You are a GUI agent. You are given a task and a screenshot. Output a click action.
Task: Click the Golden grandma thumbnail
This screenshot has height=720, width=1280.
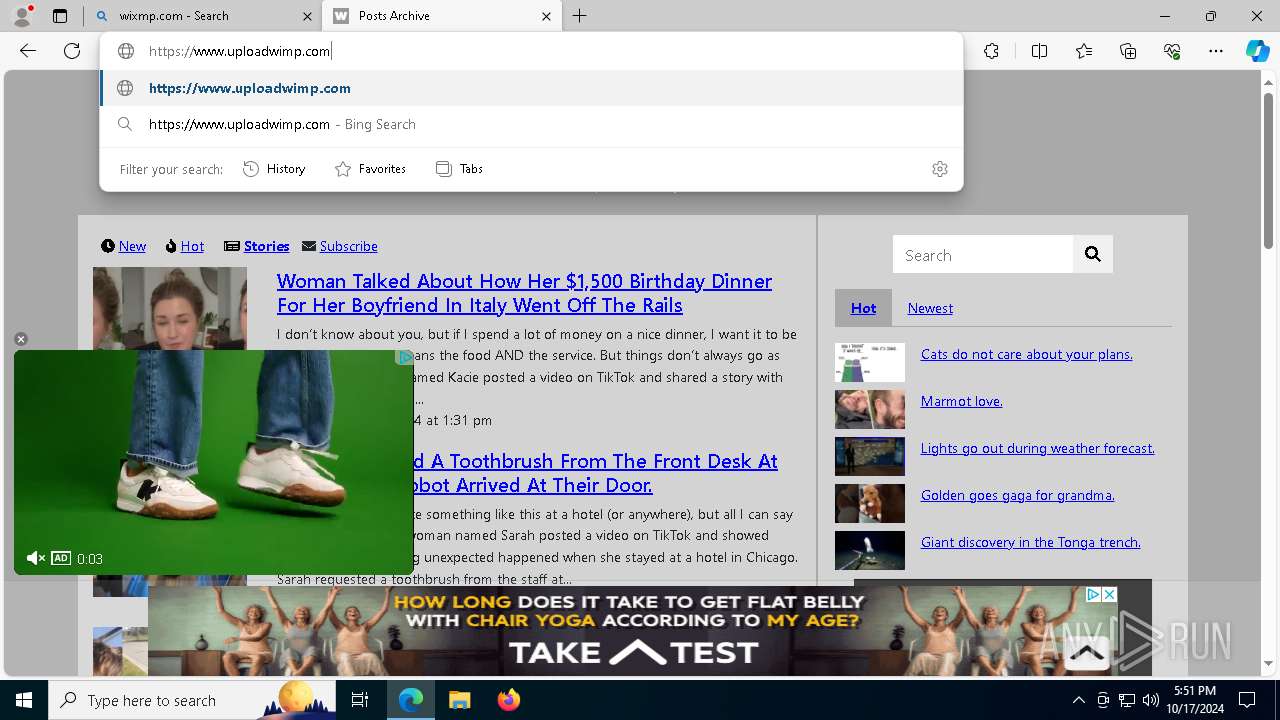[870, 504]
